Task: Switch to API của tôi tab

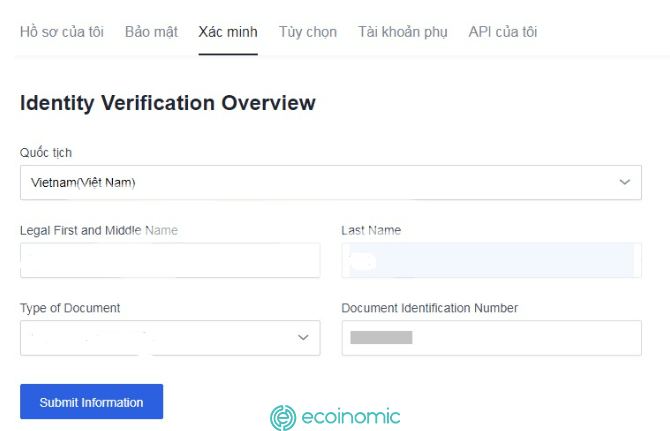Action: (502, 32)
